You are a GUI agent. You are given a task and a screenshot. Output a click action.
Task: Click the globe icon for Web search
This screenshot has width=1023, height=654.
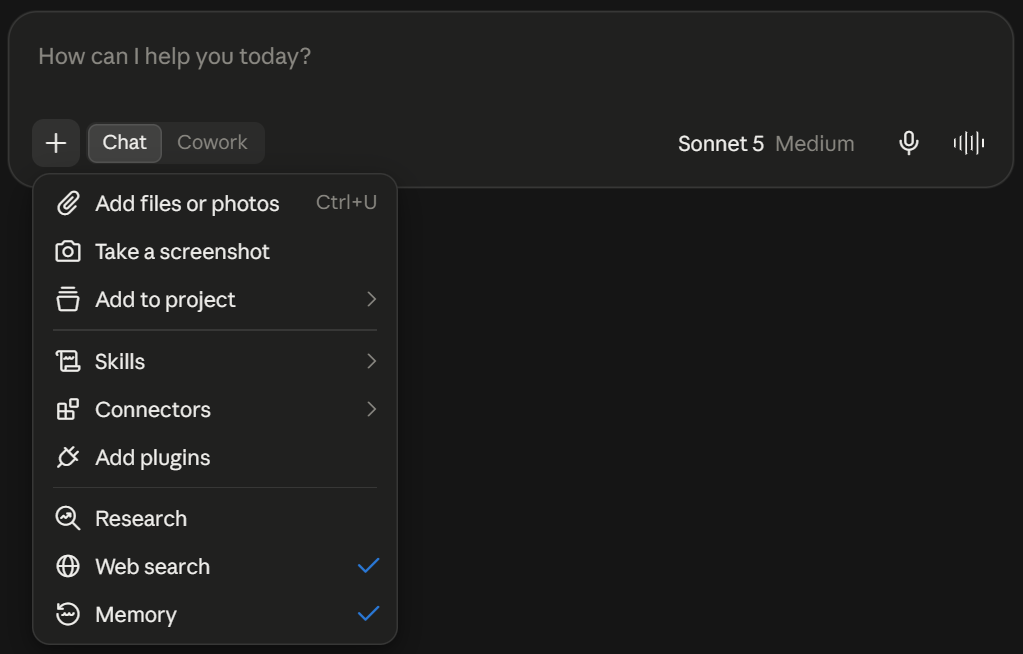[x=68, y=567]
